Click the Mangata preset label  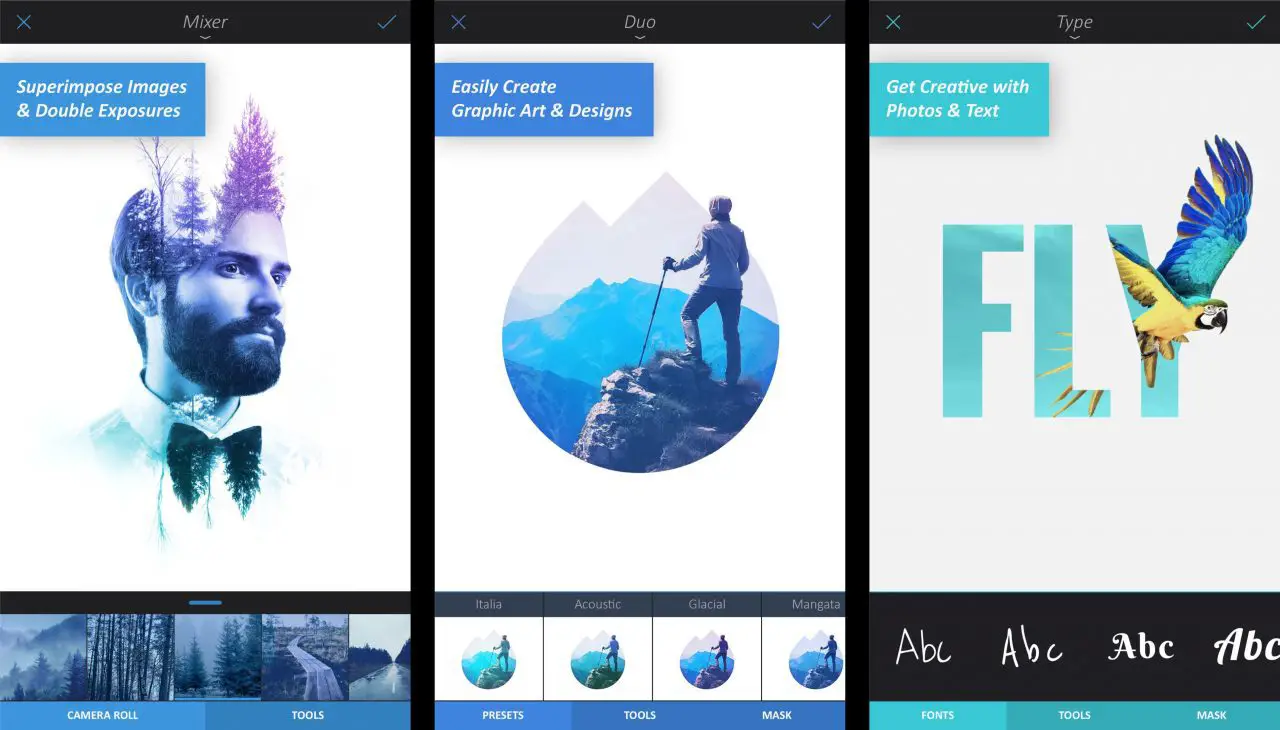pyautogui.click(x=816, y=604)
